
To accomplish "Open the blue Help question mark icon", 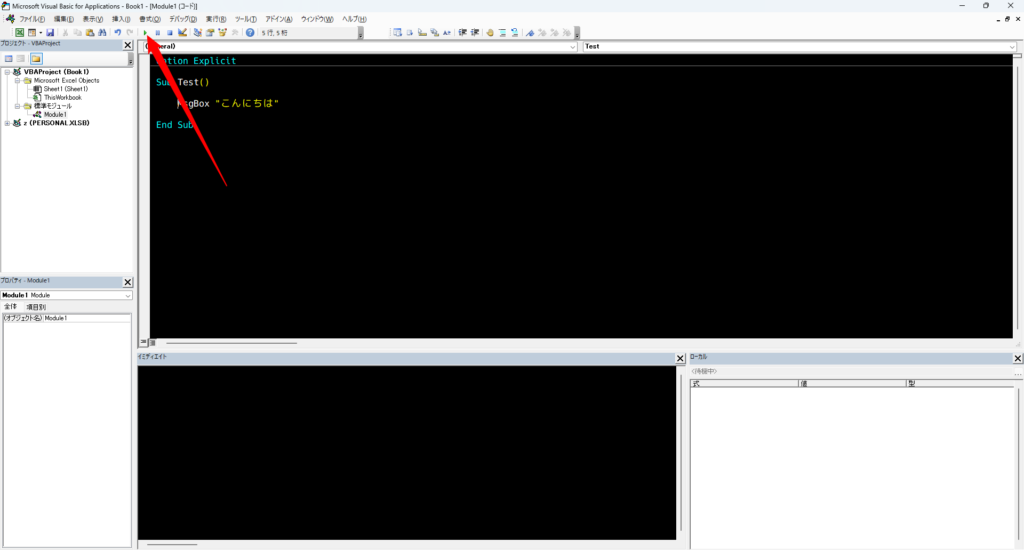I will click(x=250, y=33).
